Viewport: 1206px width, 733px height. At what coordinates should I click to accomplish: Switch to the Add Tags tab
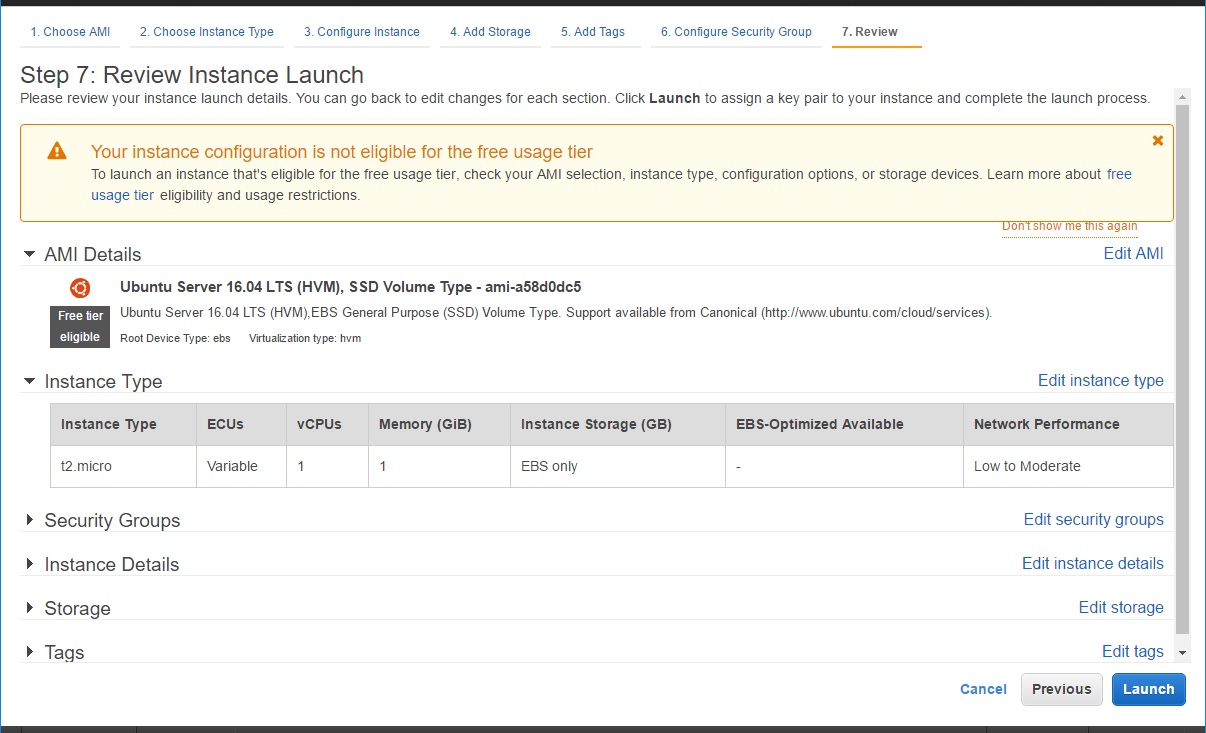[593, 32]
